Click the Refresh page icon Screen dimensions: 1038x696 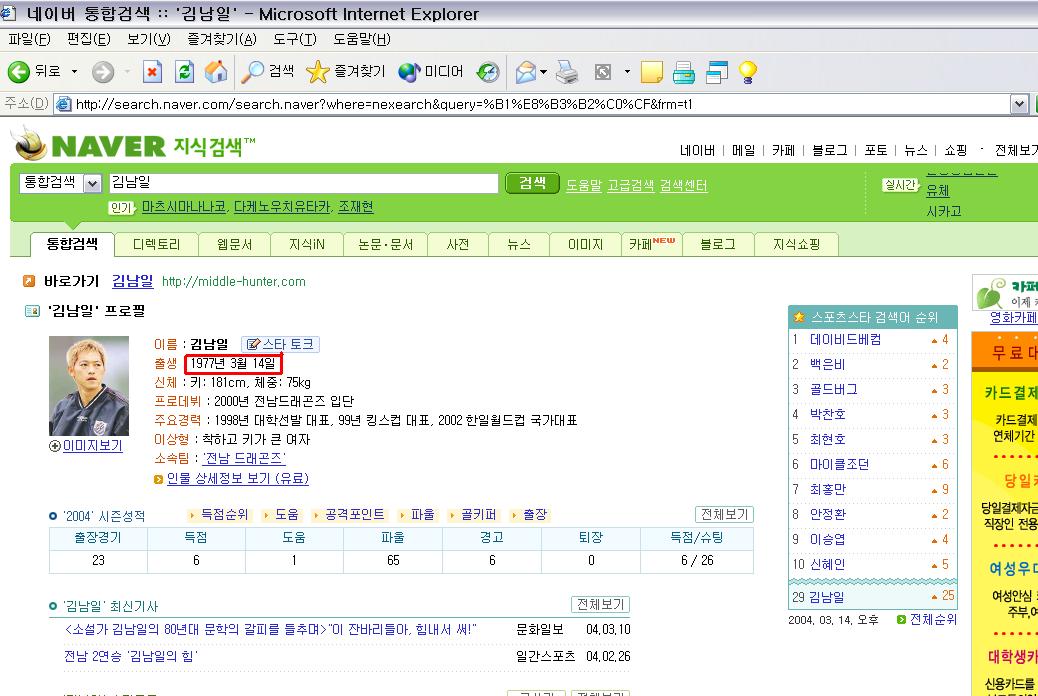coord(184,72)
